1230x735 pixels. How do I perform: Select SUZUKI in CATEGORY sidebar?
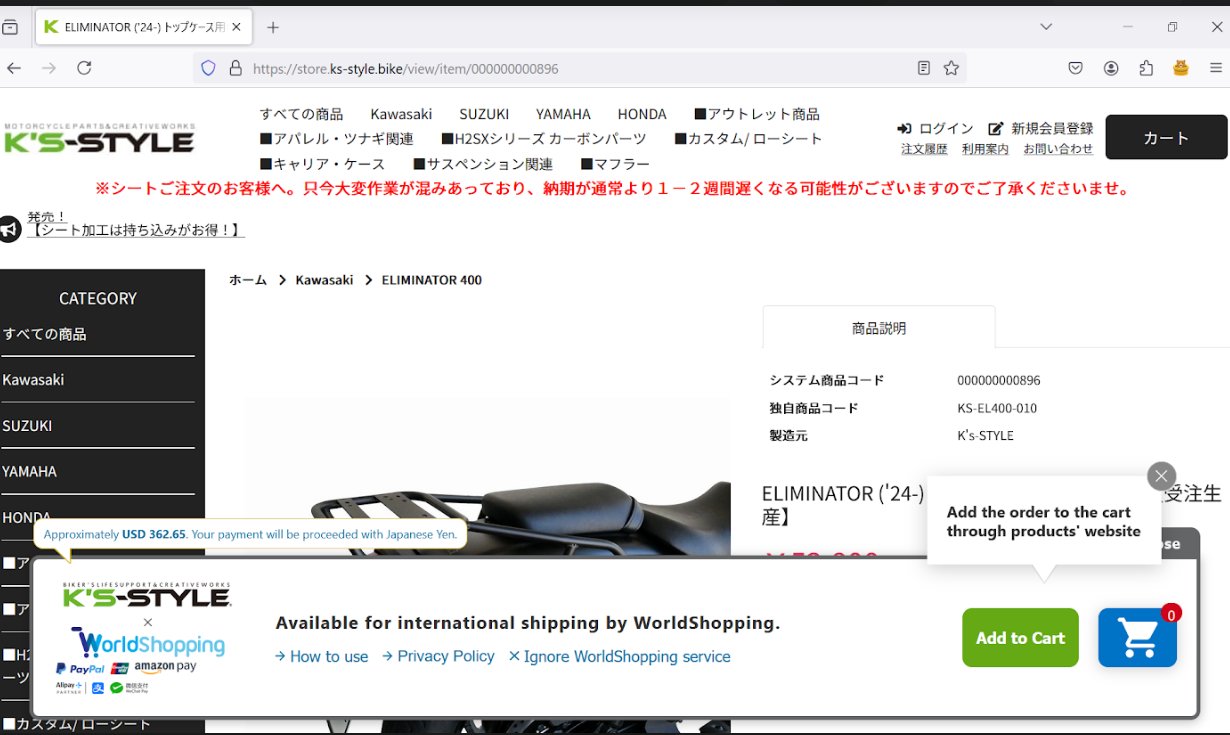click(x=27, y=426)
